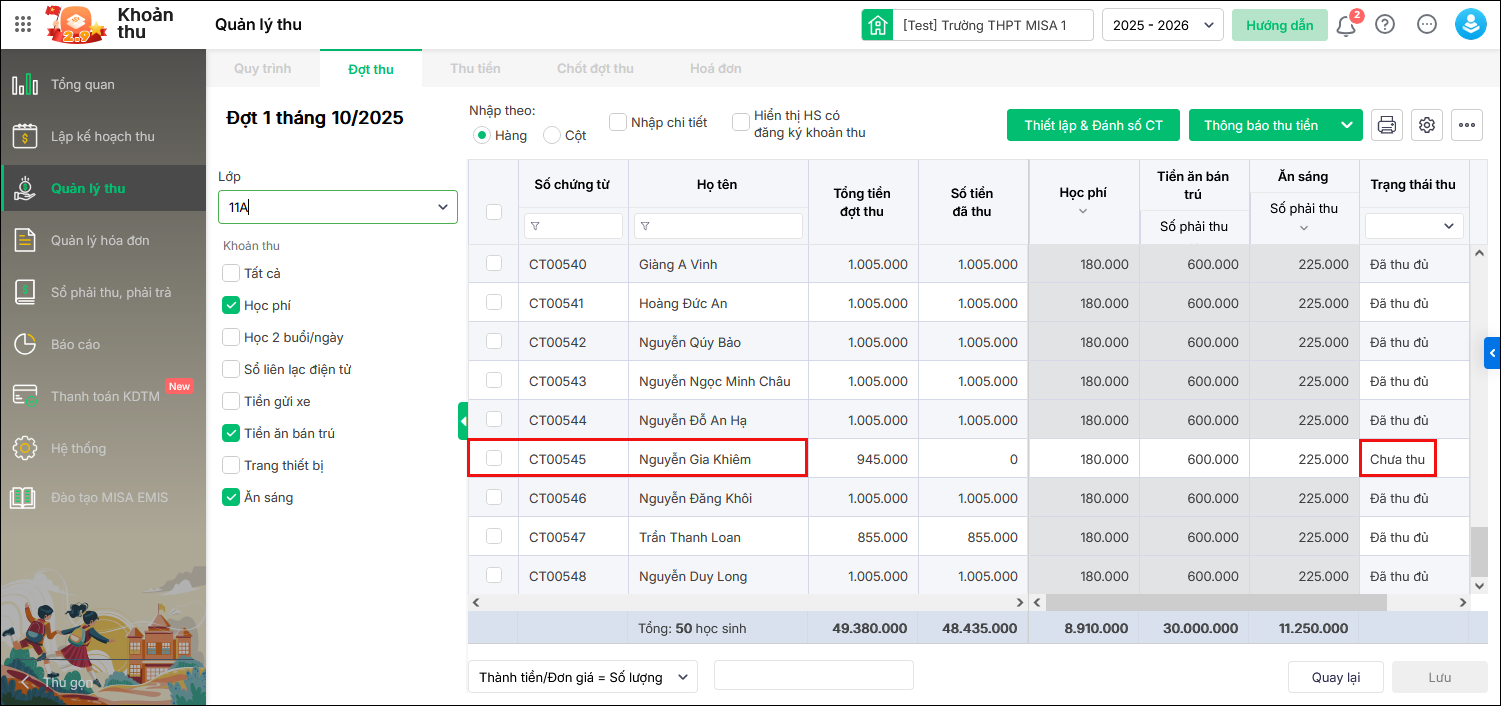Open the Trạng thái thu filter dropdown

coord(1414,226)
